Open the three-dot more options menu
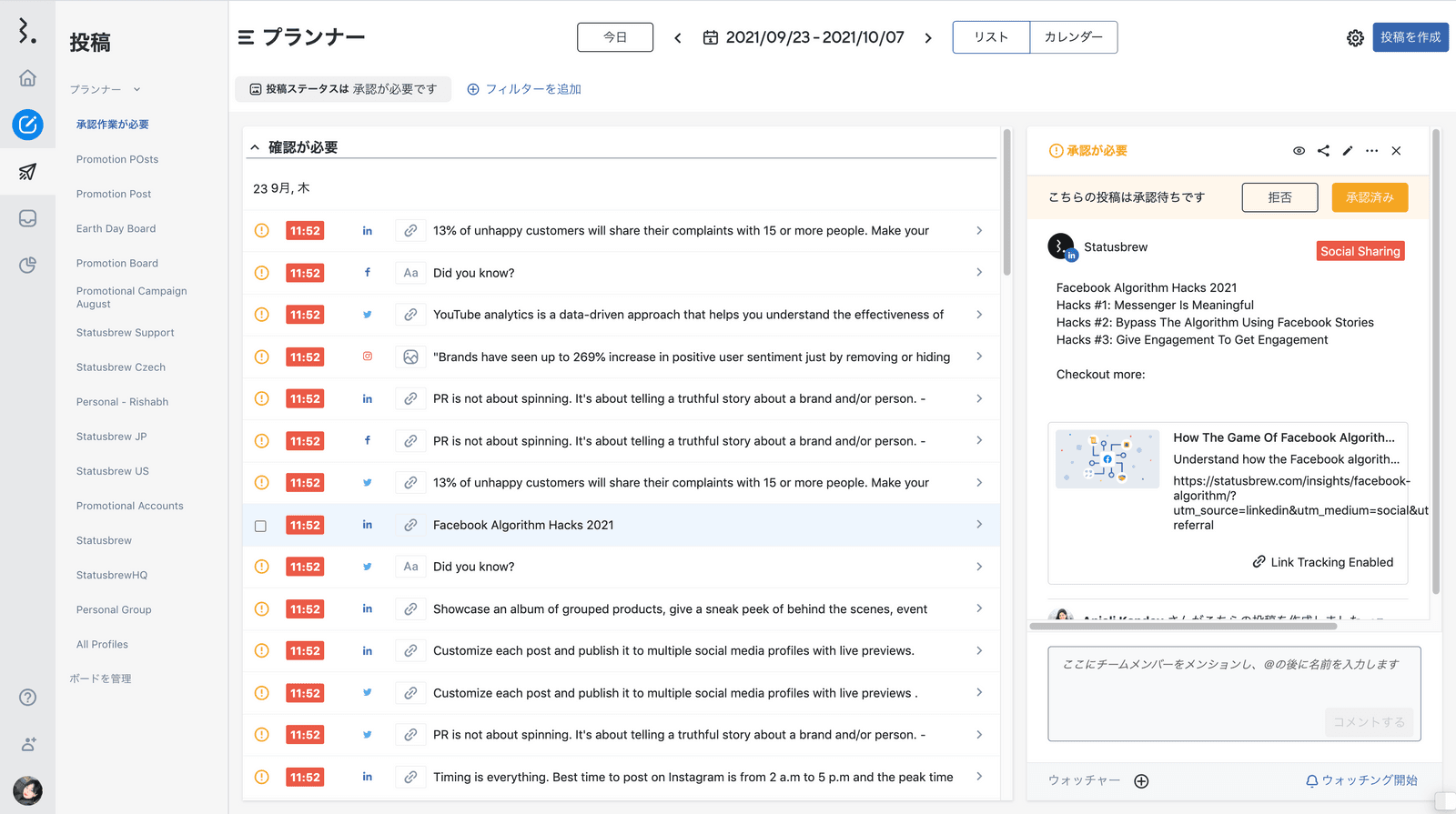This screenshot has width=1456, height=814. pos(1371,151)
